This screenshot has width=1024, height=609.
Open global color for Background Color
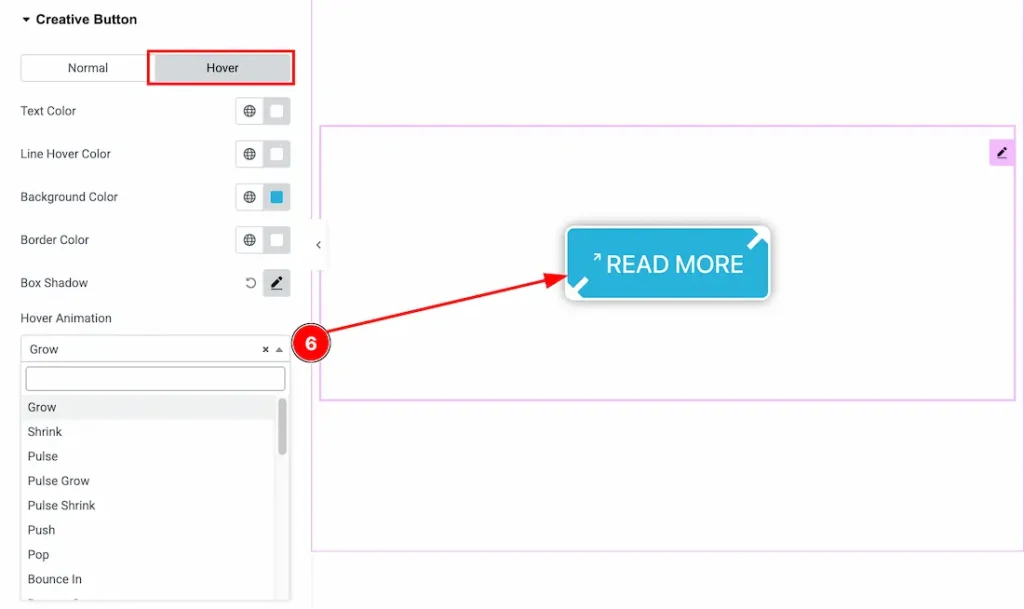click(x=249, y=197)
